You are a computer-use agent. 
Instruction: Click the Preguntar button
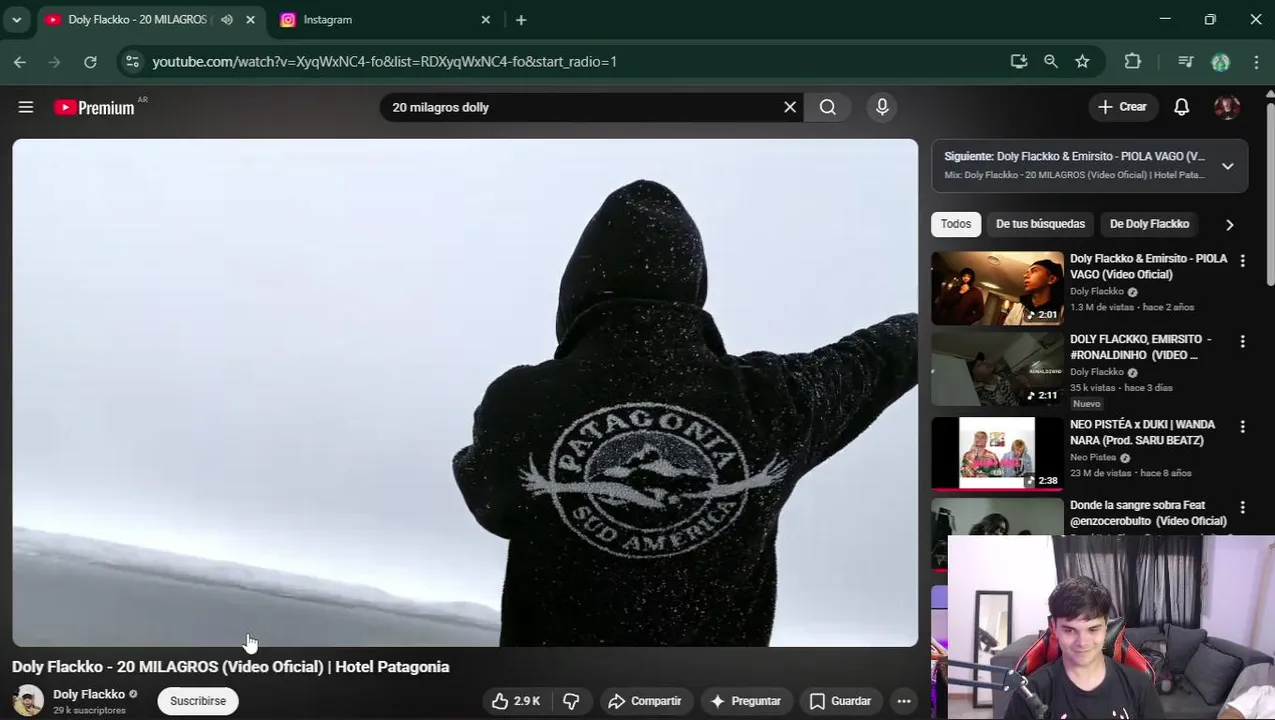pyautogui.click(x=745, y=701)
